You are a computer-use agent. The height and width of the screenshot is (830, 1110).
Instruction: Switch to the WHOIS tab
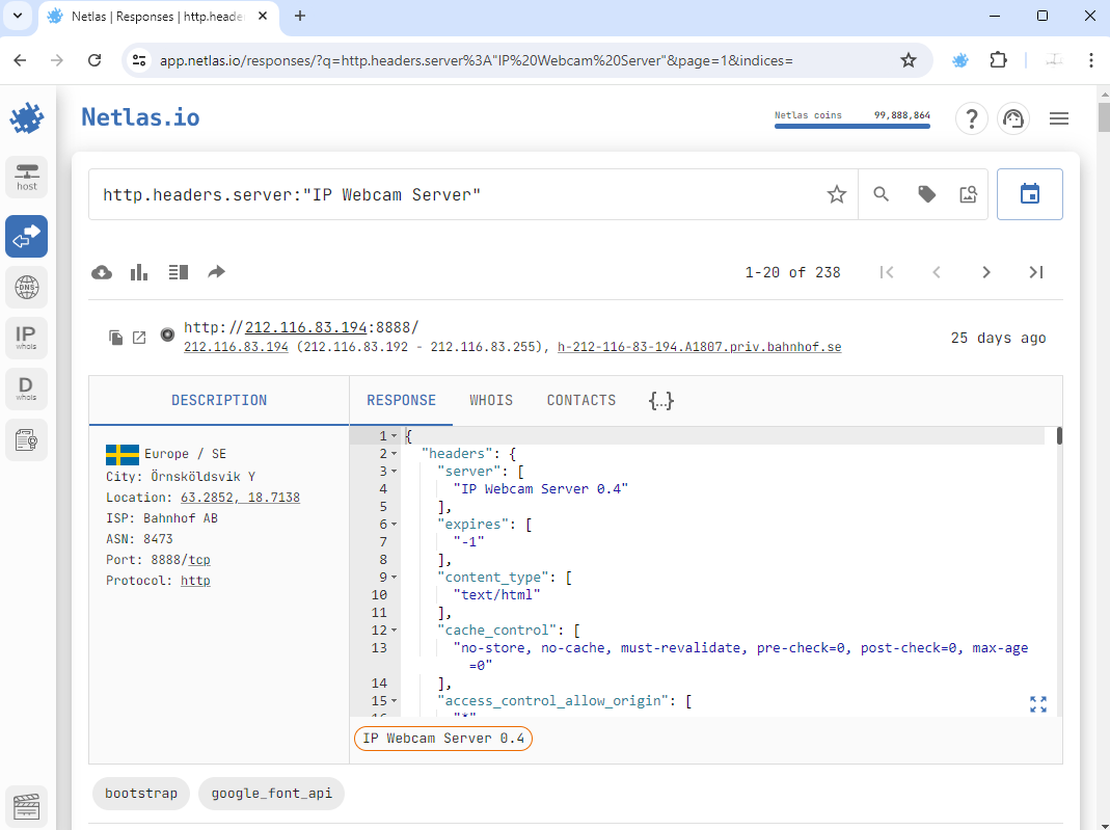click(x=491, y=400)
